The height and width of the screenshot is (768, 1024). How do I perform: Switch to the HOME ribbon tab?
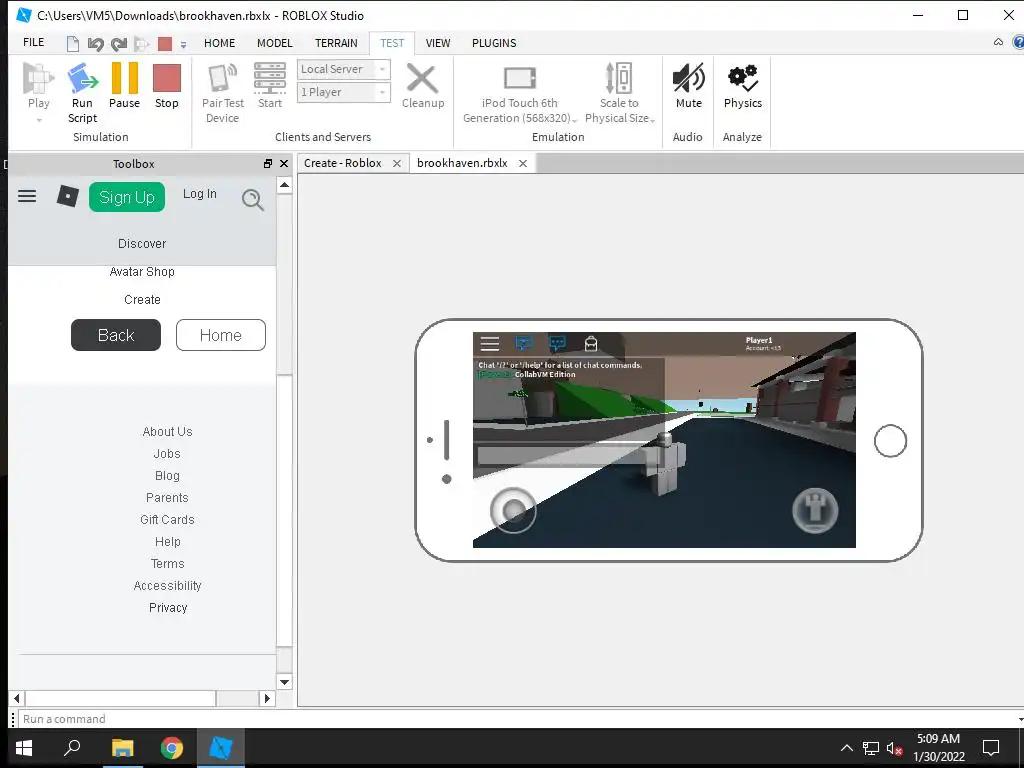pyautogui.click(x=219, y=43)
